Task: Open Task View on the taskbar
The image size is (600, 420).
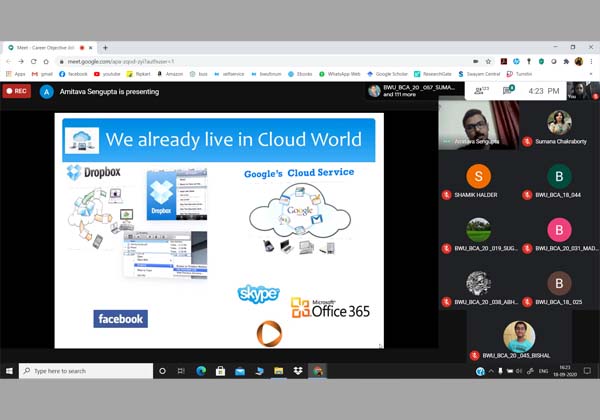Action: 181,371
